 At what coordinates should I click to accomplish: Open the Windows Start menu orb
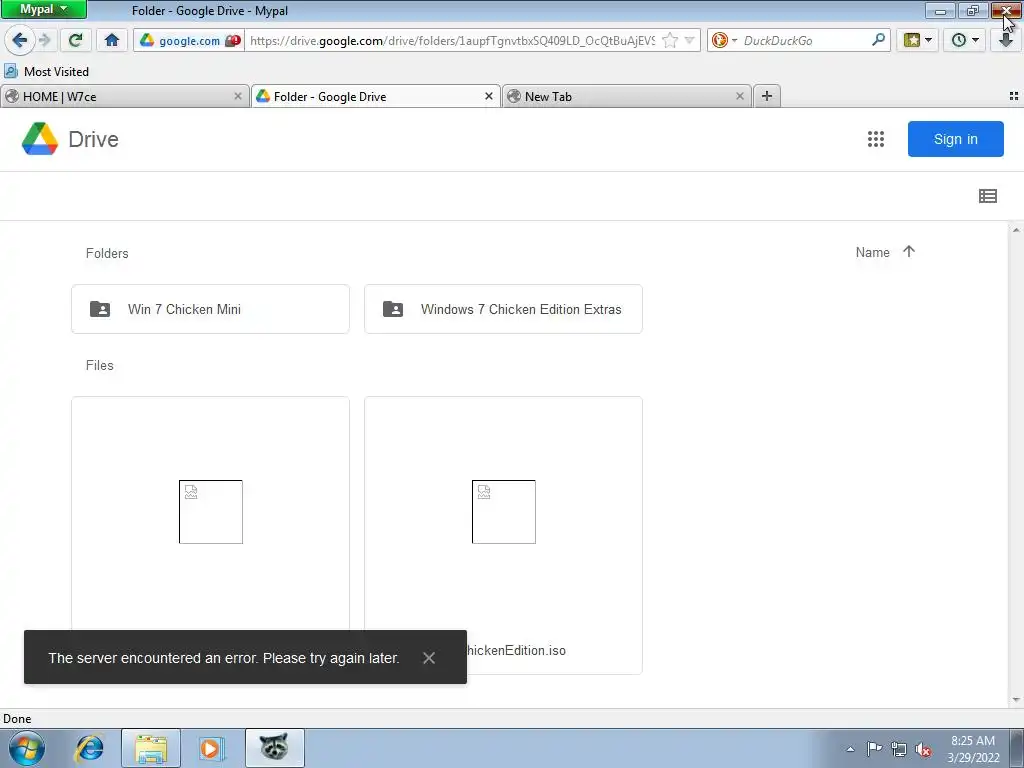point(26,748)
